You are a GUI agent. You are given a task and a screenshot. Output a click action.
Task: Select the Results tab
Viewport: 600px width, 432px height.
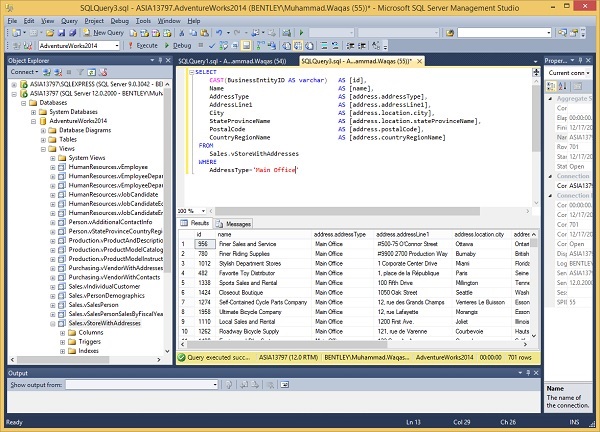196,224
